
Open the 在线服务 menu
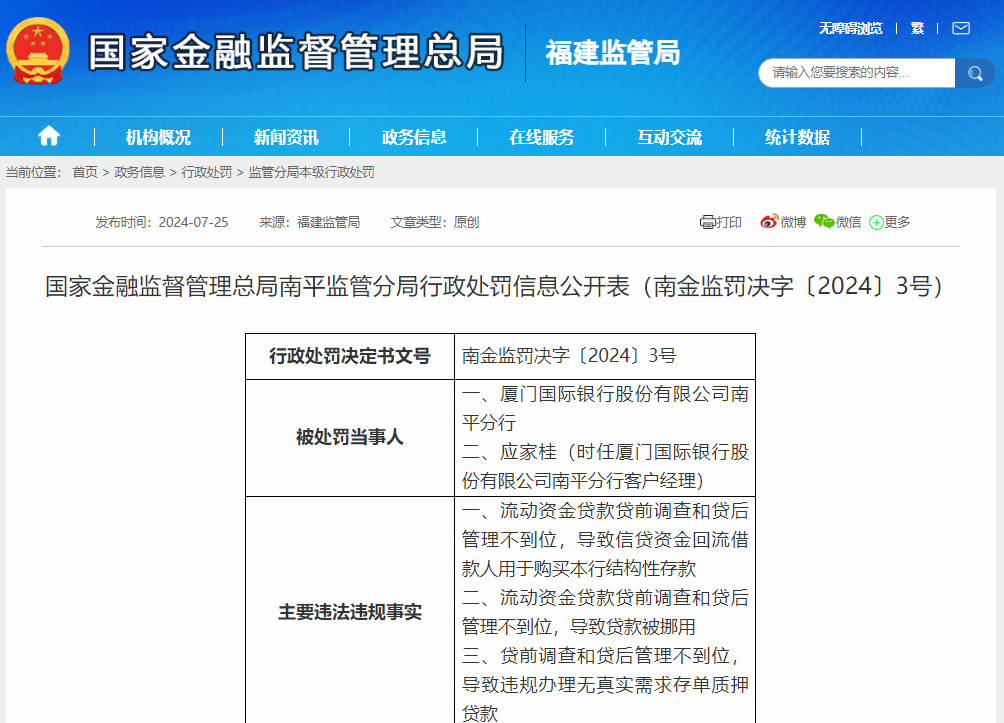pos(541,137)
